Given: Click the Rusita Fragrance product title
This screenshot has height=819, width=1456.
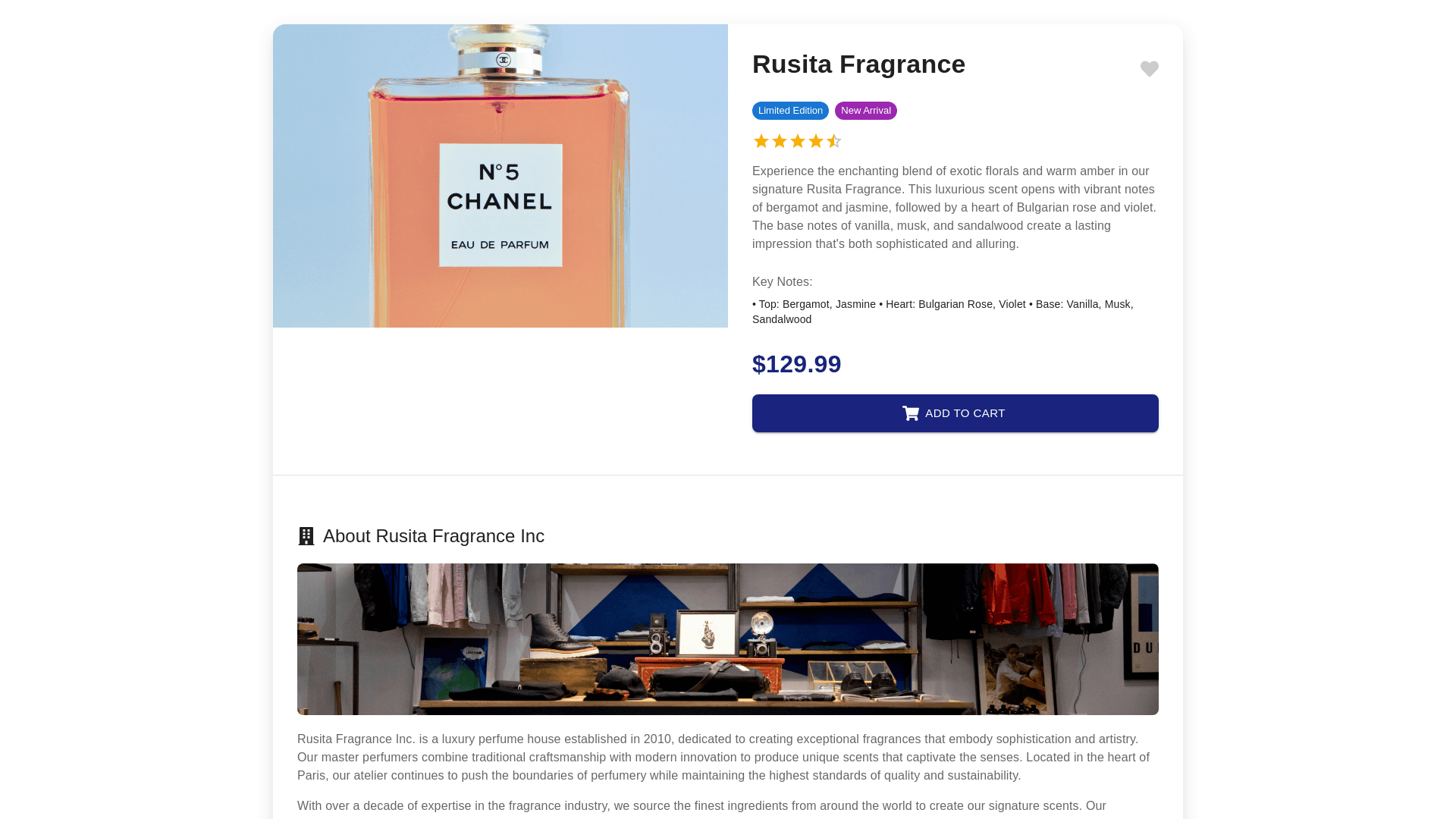Looking at the screenshot, I should 858,64.
